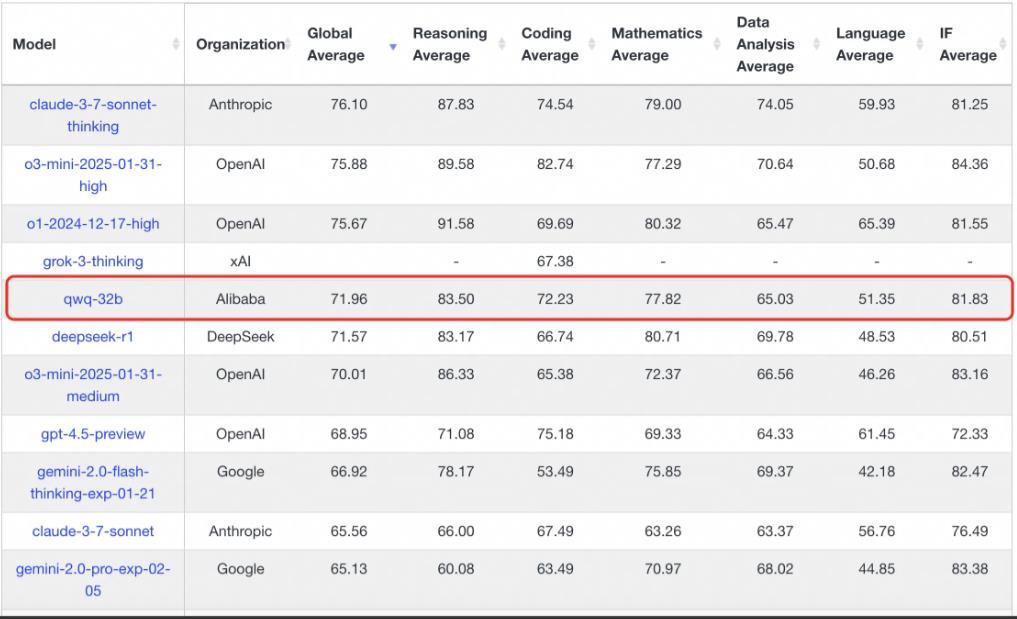The height and width of the screenshot is (619, 1017).
Task: Click IF Average sort icon
Action: (1003, 44)
